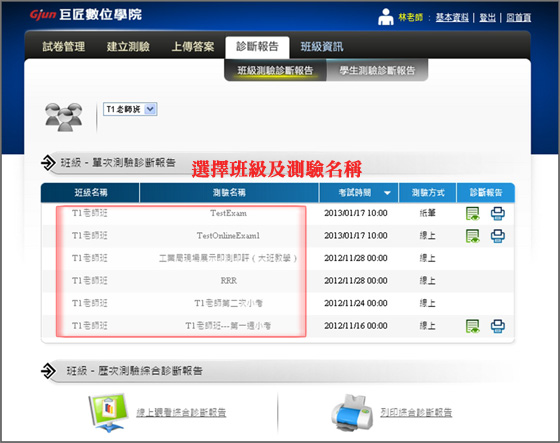
Task: Open the T1老師班 class dropdown
Action: click(x=130, y=109)
